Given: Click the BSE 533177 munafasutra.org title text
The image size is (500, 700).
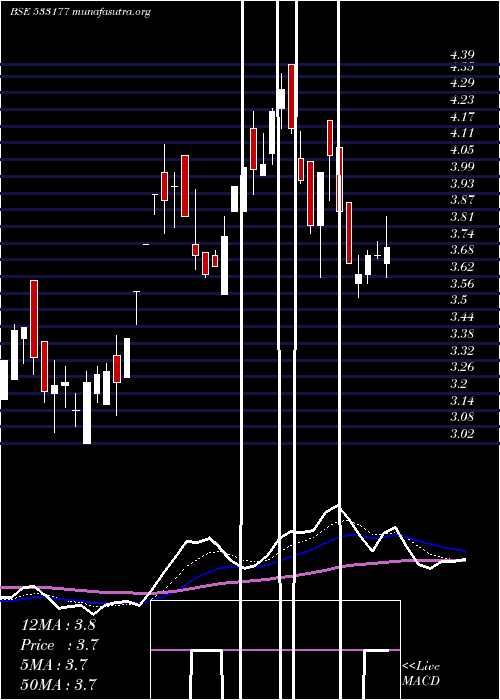Looking at the screenshot, I should click(x=80, y=12).
